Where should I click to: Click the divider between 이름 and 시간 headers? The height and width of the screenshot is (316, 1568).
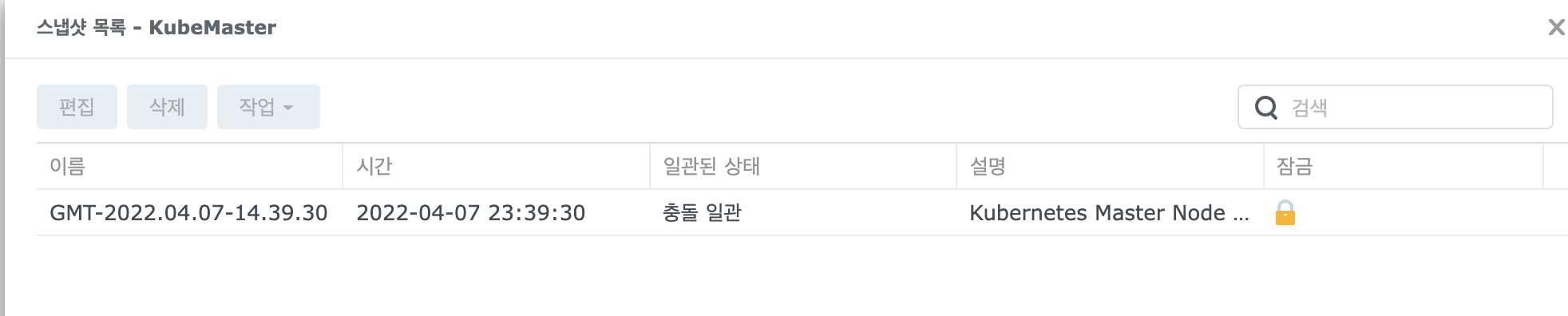[x=343, y=166]
